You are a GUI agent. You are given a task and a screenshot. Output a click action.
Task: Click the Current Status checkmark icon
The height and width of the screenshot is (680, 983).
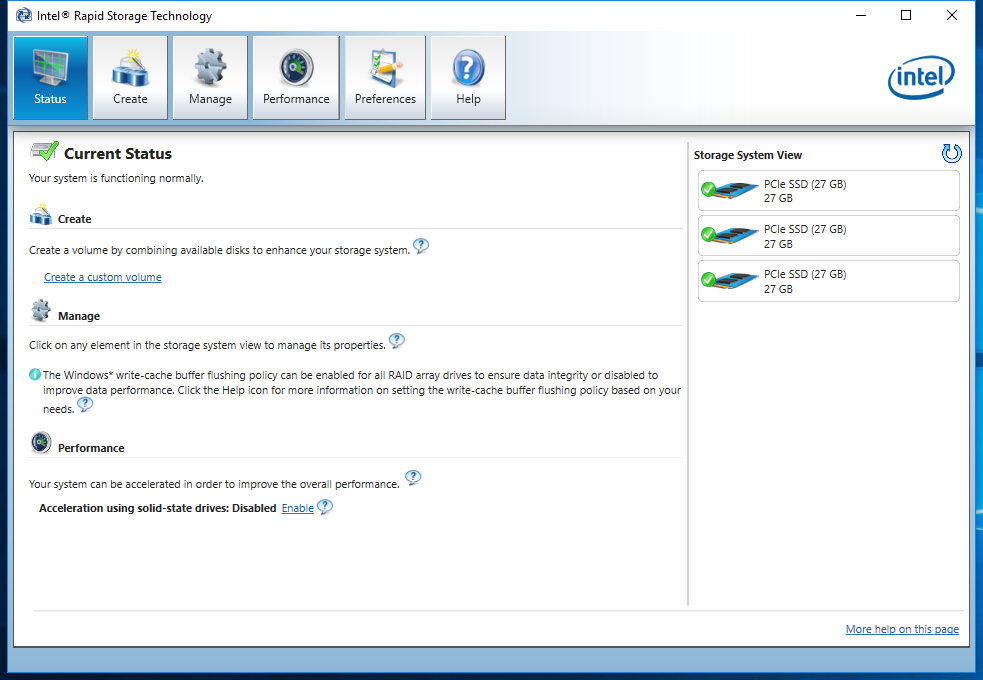(x=44, y=151)
